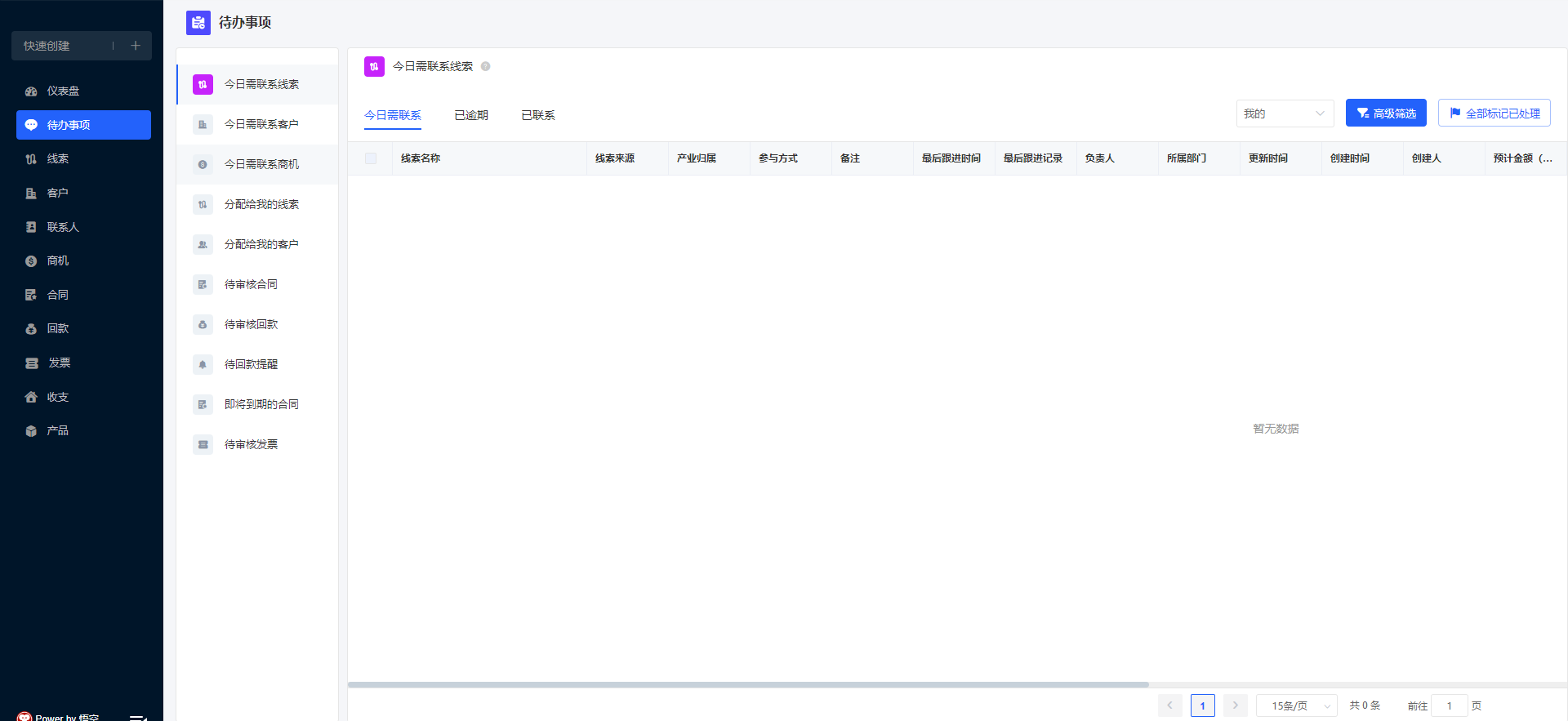Switch to the 已联系 tab
The height and width of the screenshot is (721, 1568).
click(x=538, y=115)
